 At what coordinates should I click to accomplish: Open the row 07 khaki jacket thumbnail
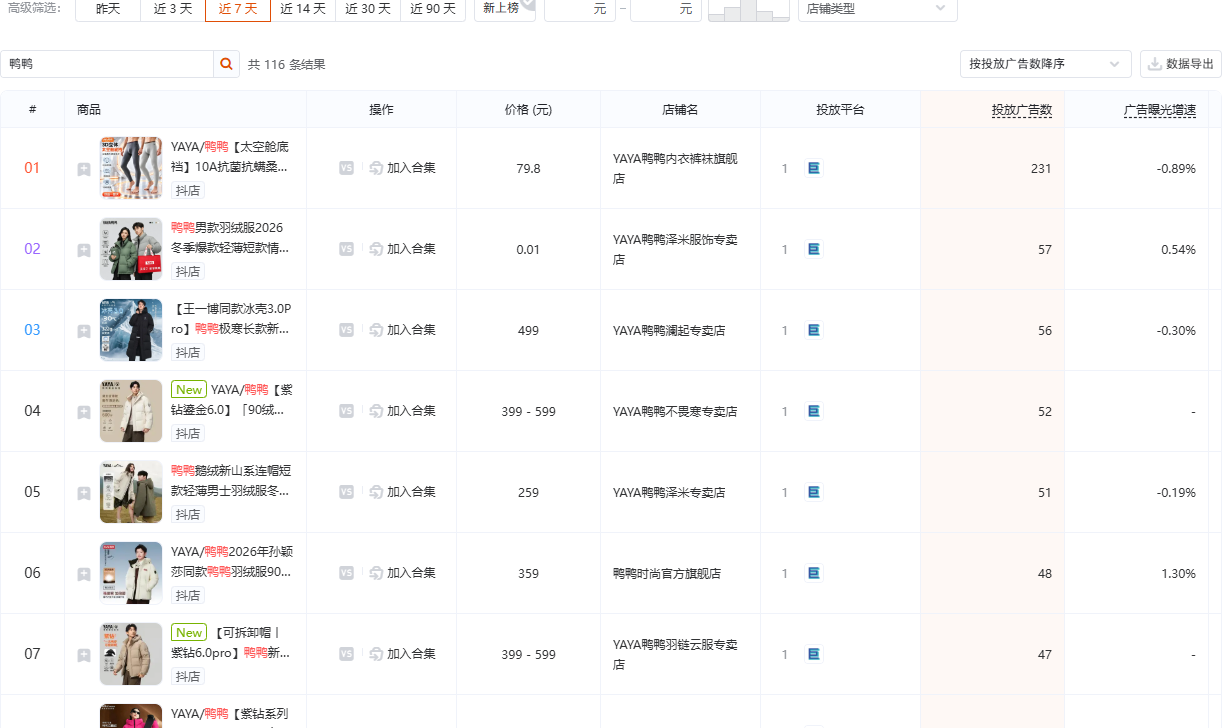pos(131,654)
